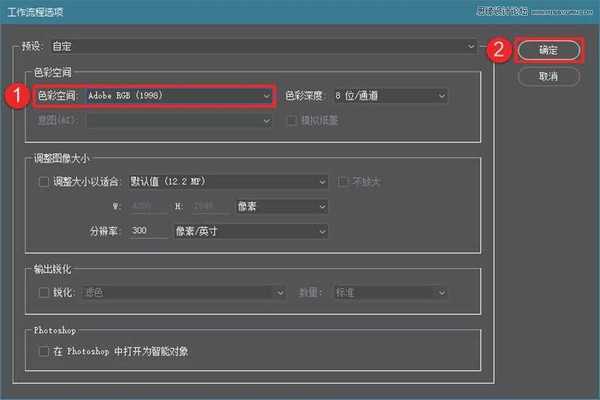Toggle the 不放大 checkbox
600x400 pixels.
pyautogui.click(x=342, y=182)
